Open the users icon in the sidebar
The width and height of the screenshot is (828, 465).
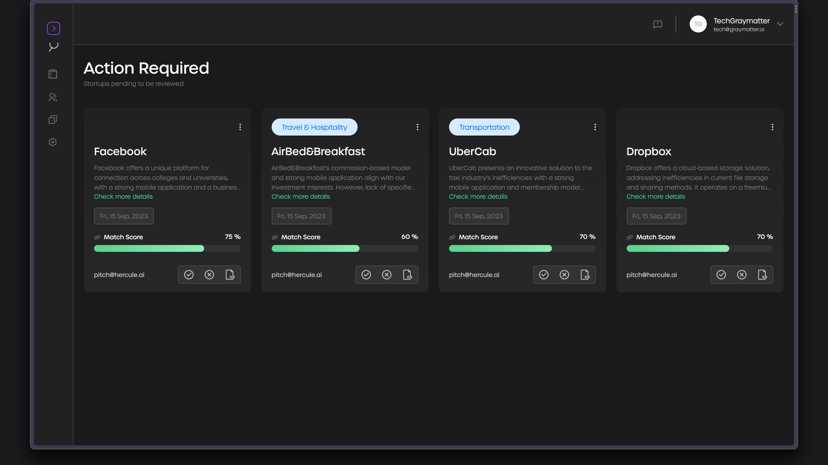(x=53, y=97)
